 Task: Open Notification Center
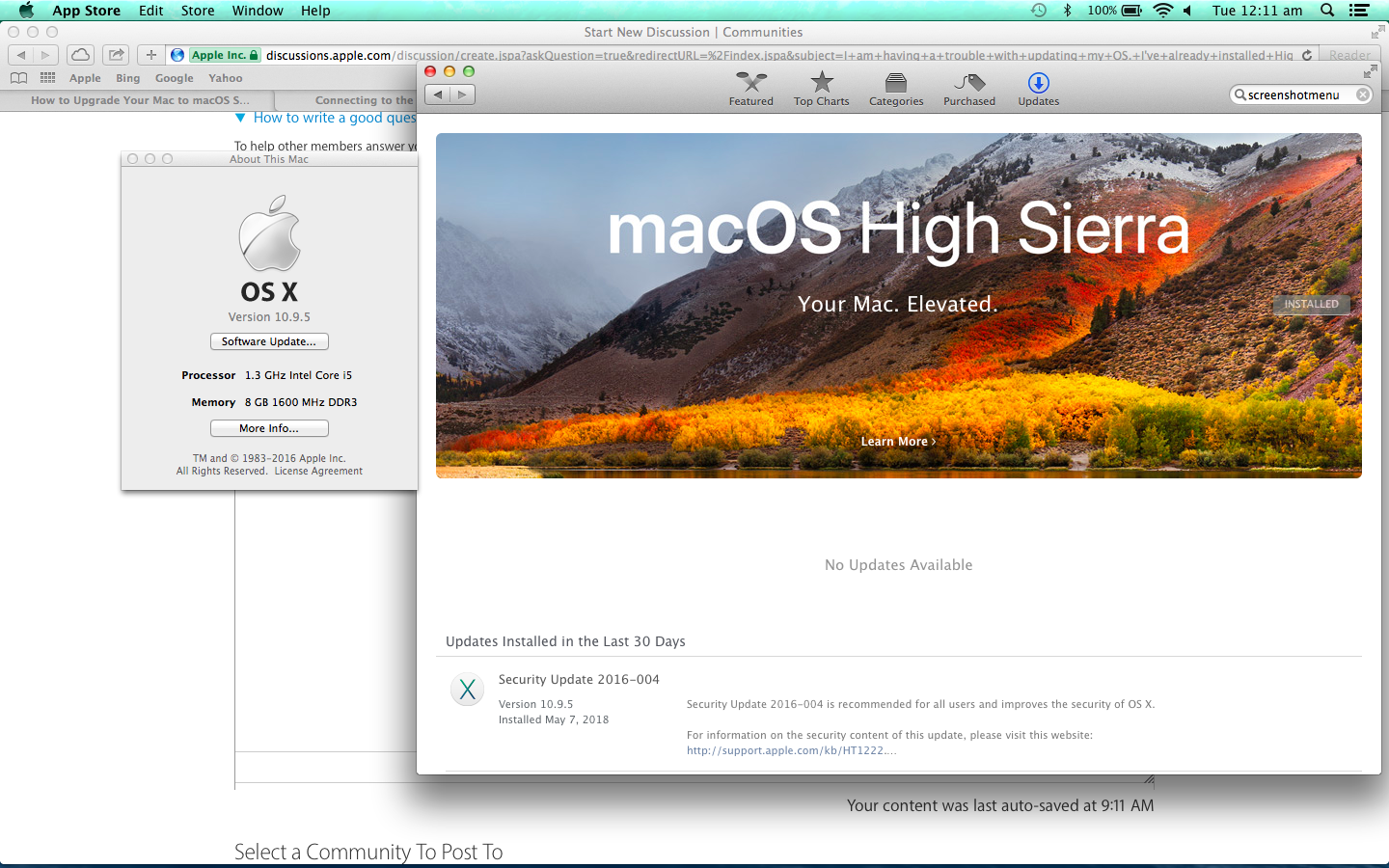coord(1359,11)
